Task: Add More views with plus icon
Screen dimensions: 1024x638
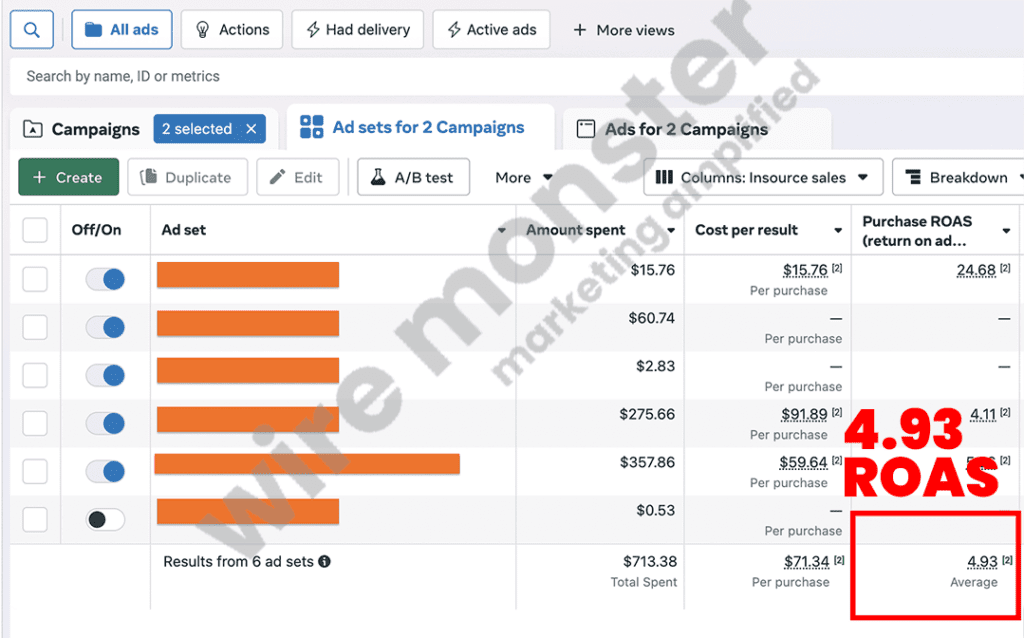Action: coord(623,30)
